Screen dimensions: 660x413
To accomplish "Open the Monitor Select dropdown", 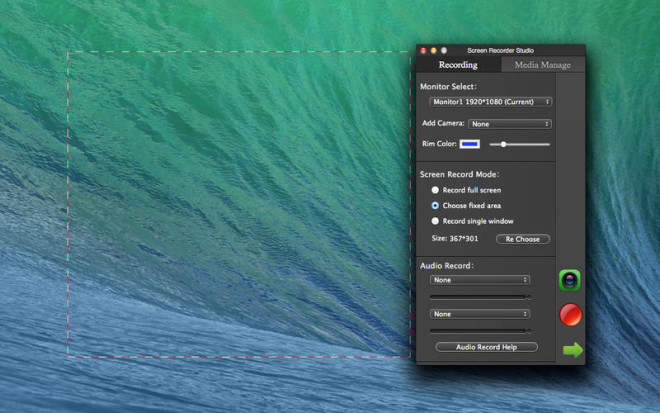I will (x=490, y=102).
